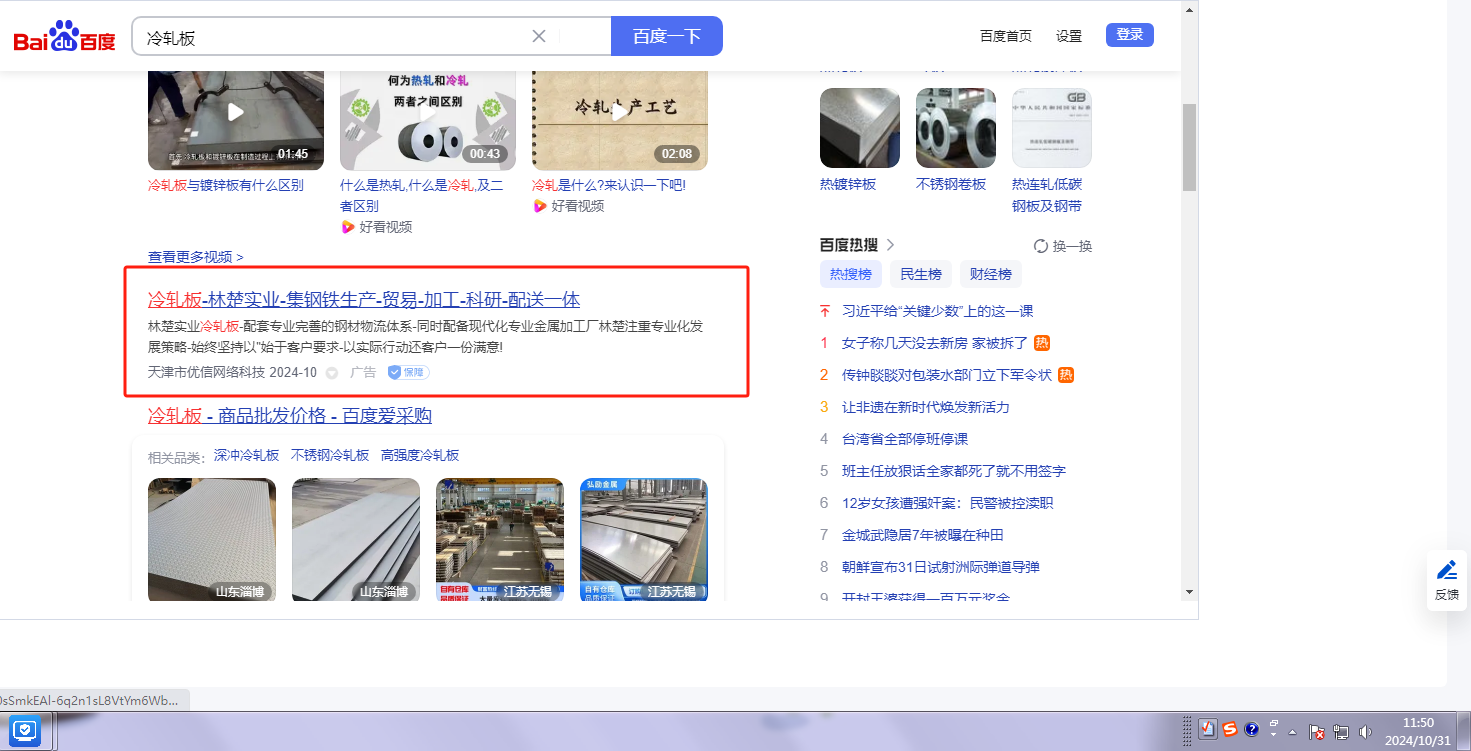This screenshot has width=1471, height=751.
Task: Click the 百度一下 search button
Action: coord(667,36)
